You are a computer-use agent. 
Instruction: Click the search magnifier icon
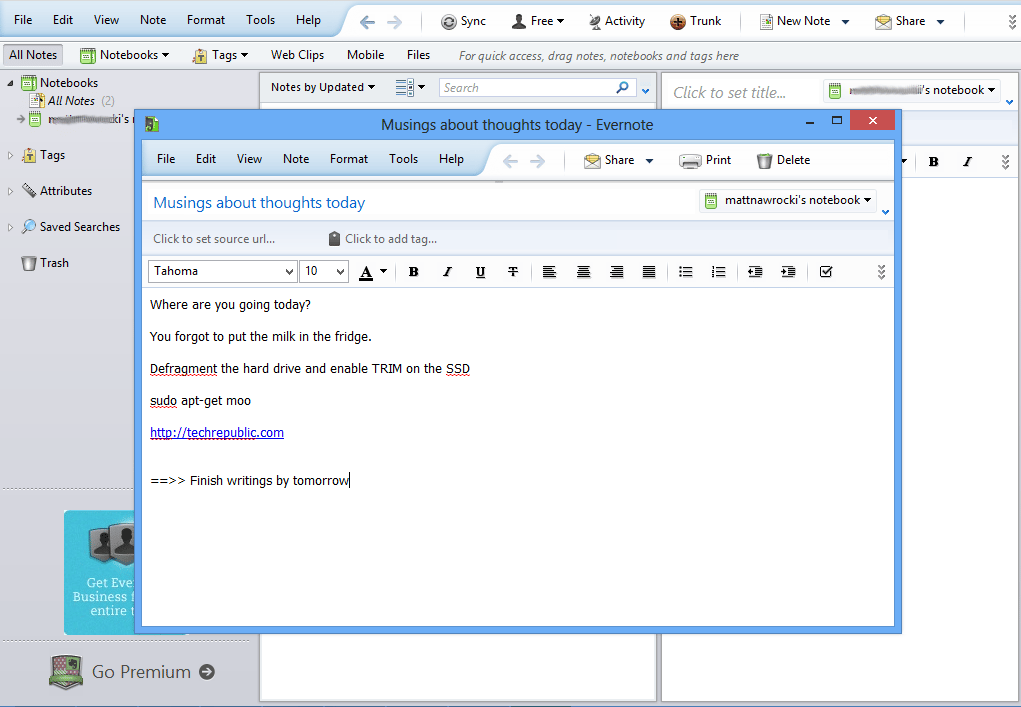(x=622, y=87)
